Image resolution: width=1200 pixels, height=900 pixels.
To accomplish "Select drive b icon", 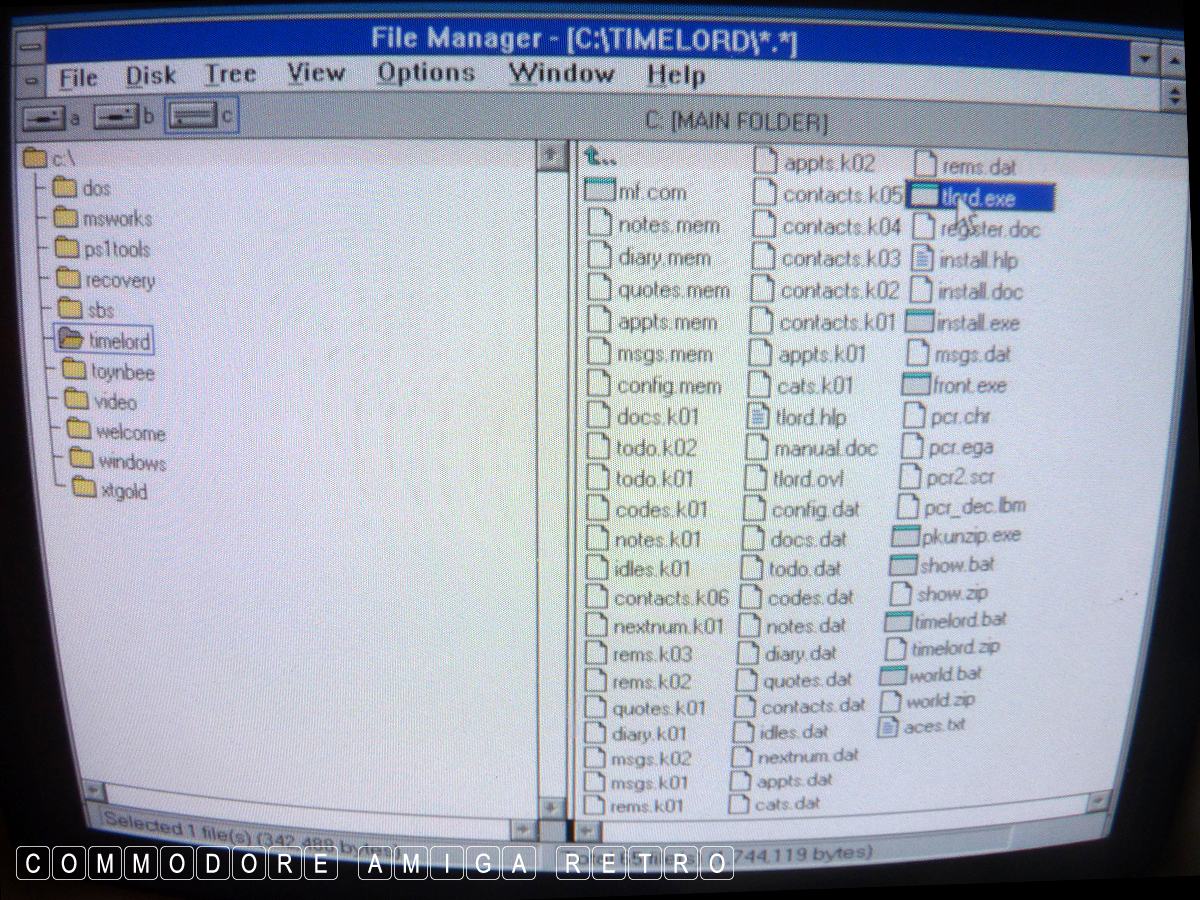I will coord(115,117).
